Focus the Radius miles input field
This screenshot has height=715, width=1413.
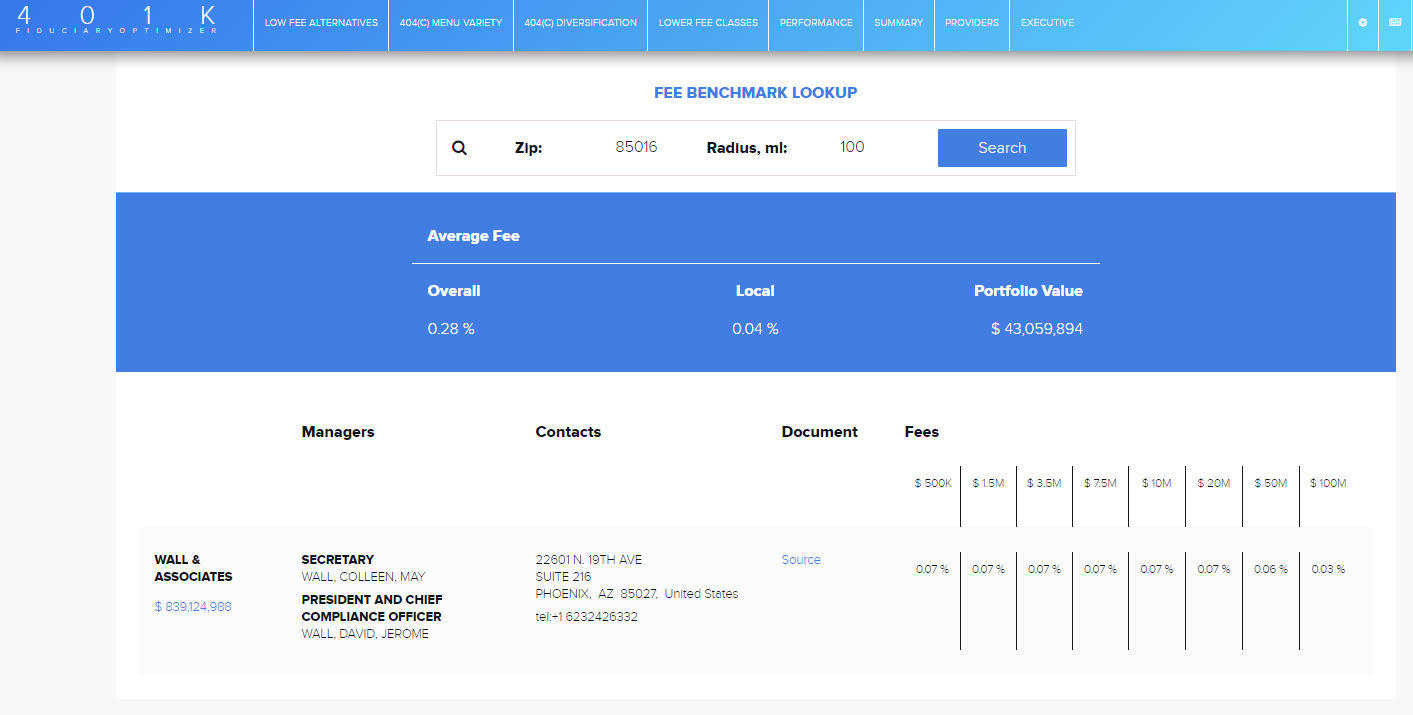[x=852, y=148]
